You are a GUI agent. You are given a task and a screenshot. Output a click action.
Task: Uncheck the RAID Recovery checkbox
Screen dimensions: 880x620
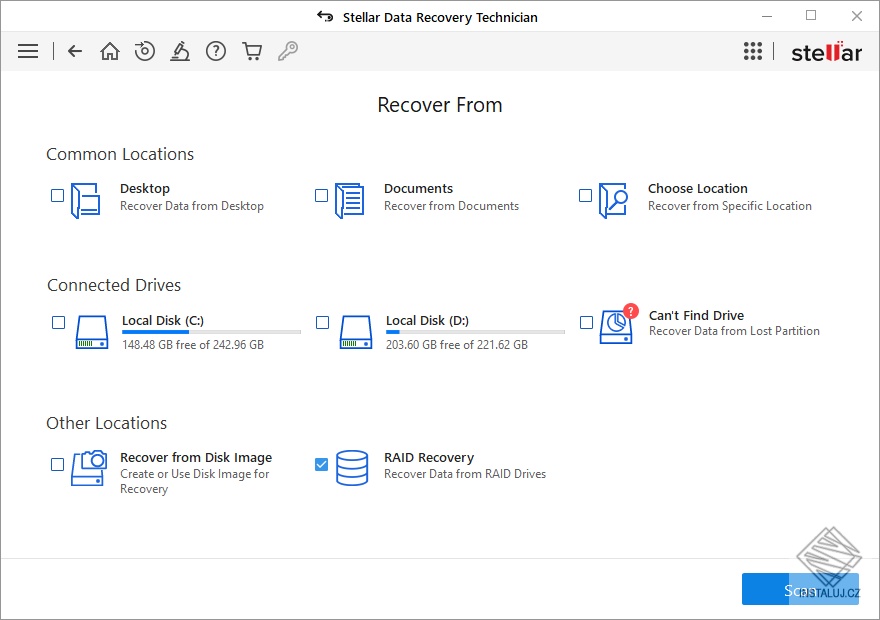[322, 465]
